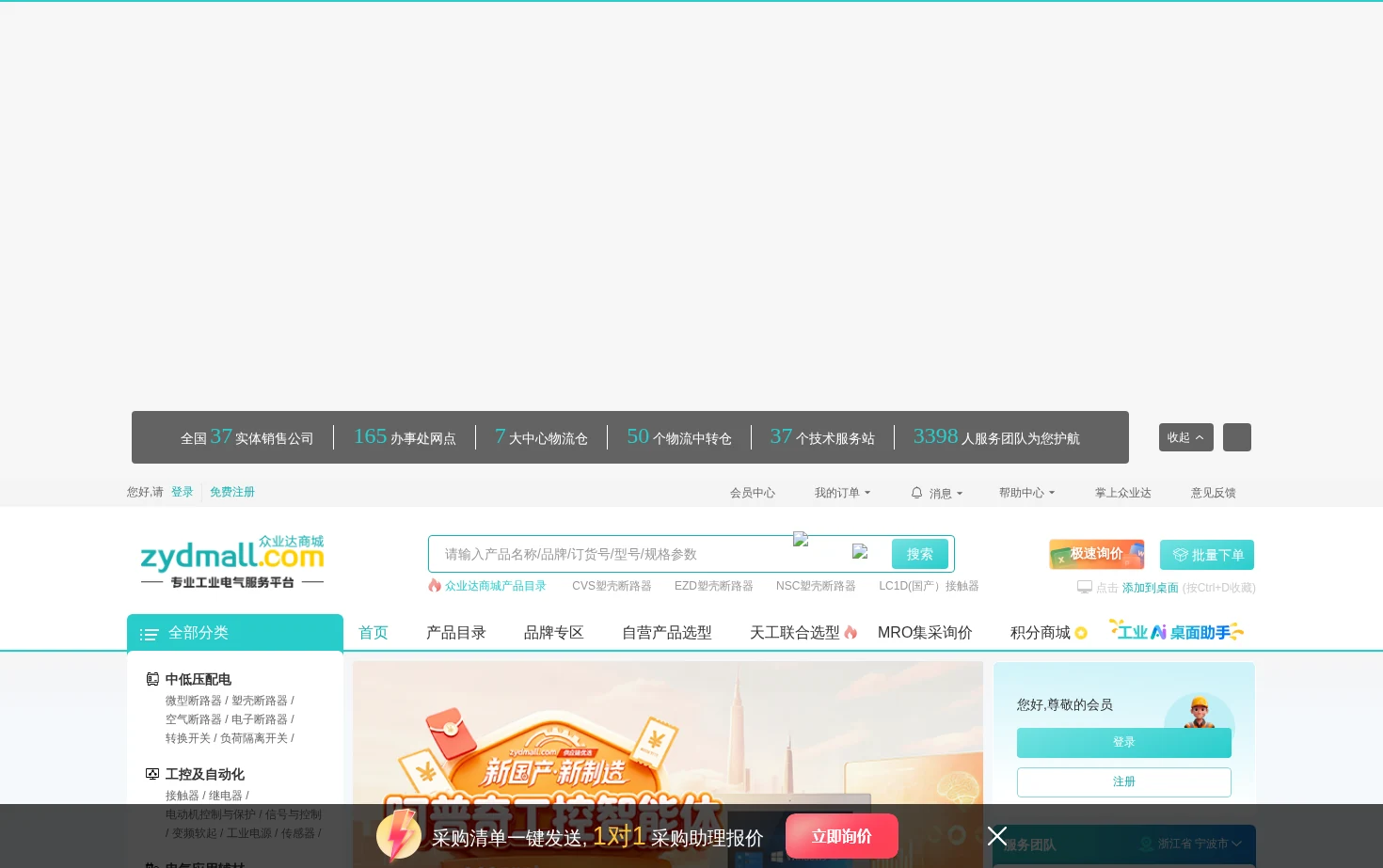Click the EZD塑壳断路器 suggestion
Viewport: 1383px width, 868px height.
point(714,586)
